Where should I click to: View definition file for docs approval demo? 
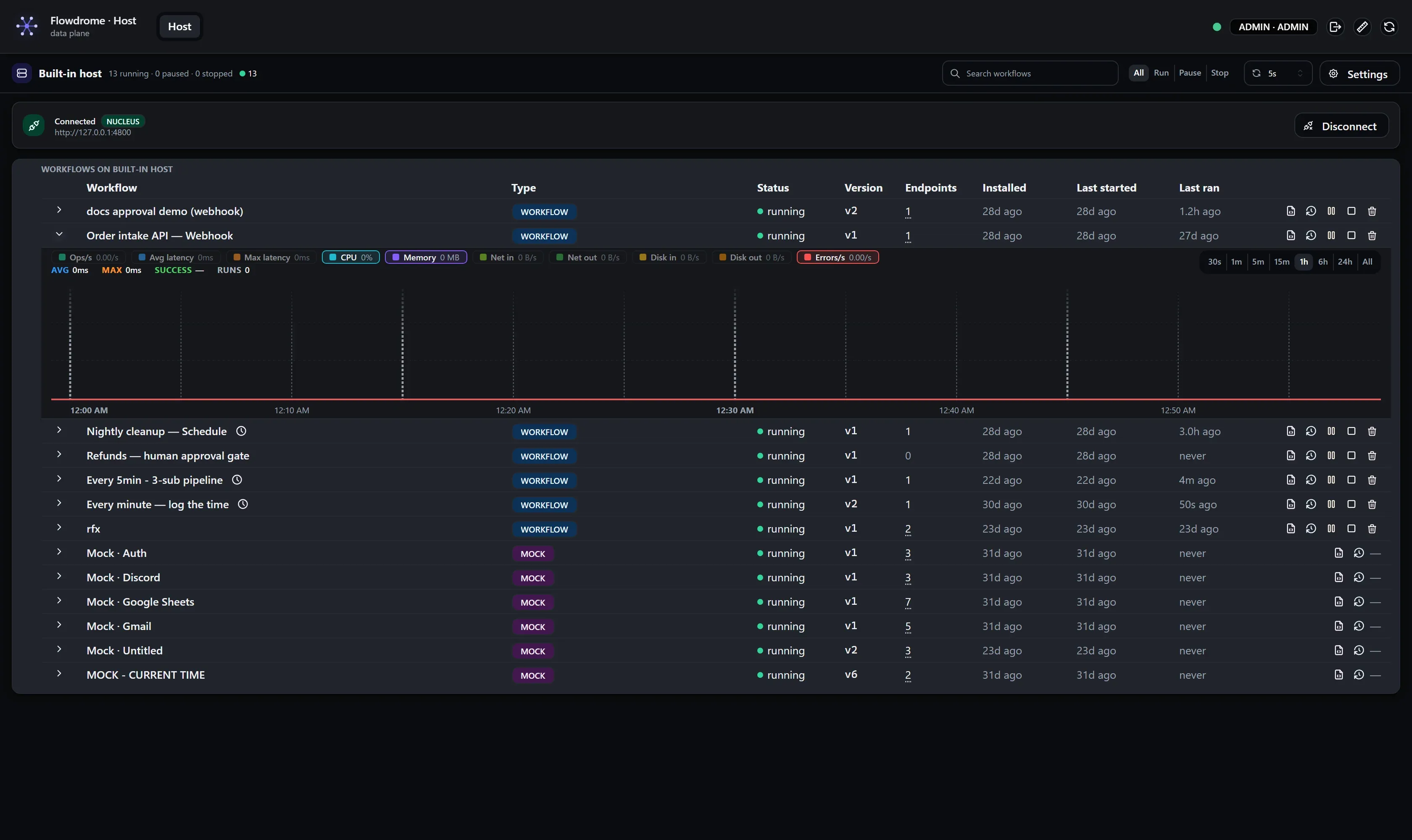tap(1291, 211)
